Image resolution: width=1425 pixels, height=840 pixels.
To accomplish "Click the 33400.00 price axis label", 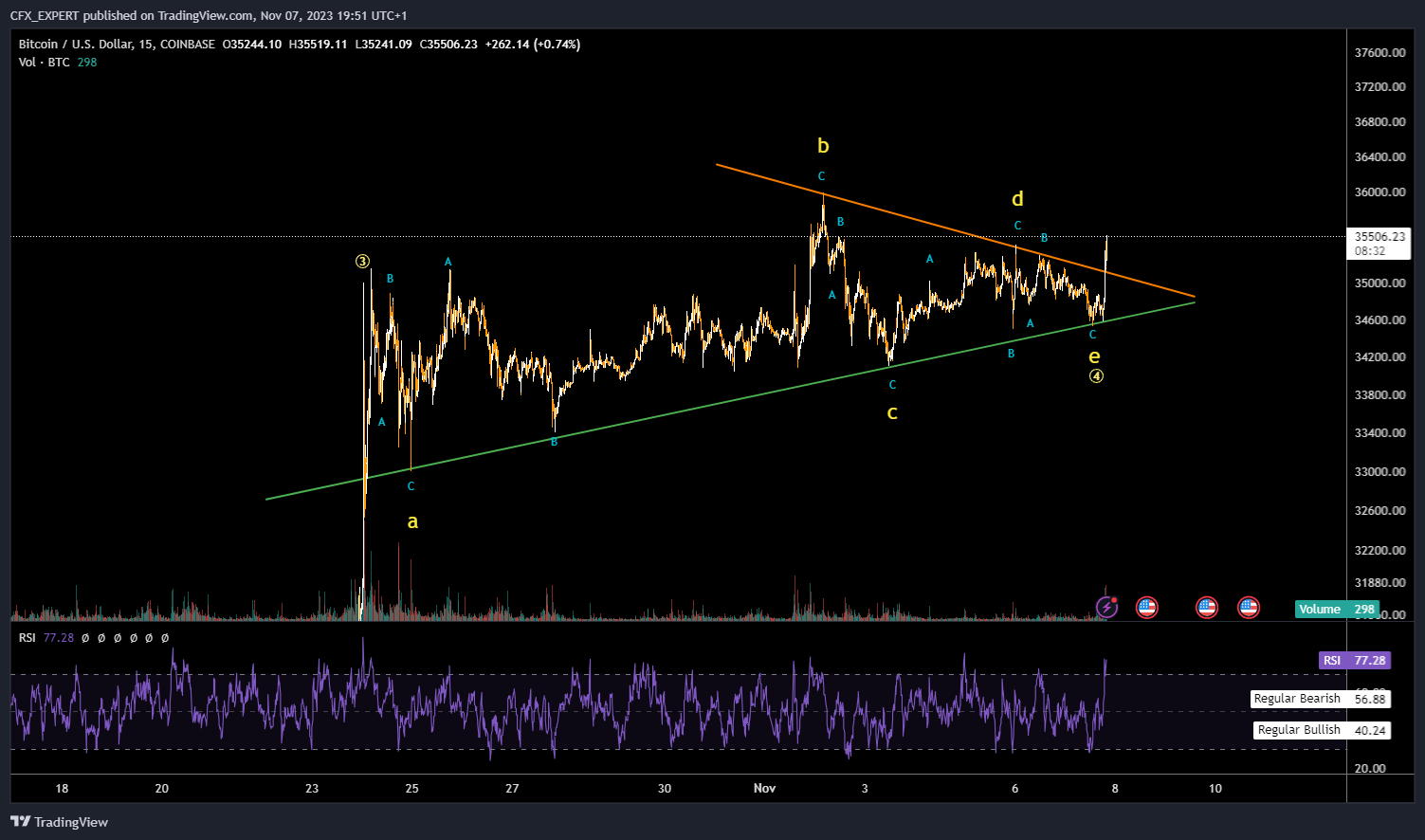I will point(1379,432).
